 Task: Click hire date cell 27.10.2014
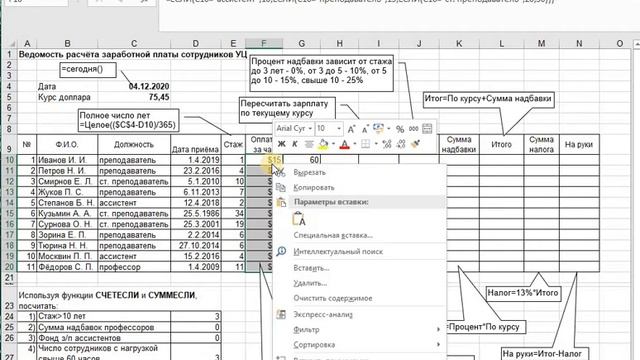pos(196,246)
